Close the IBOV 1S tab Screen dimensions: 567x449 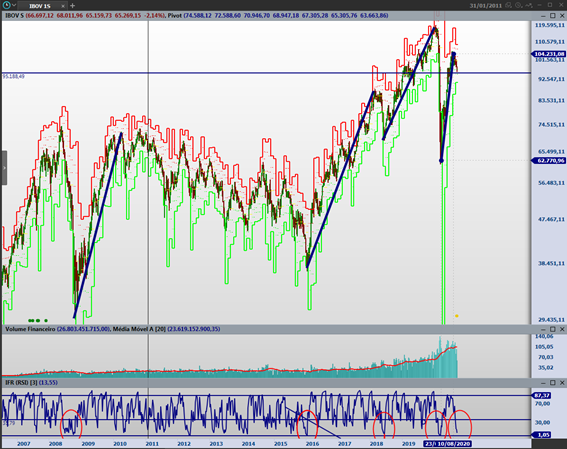point(63,6)
